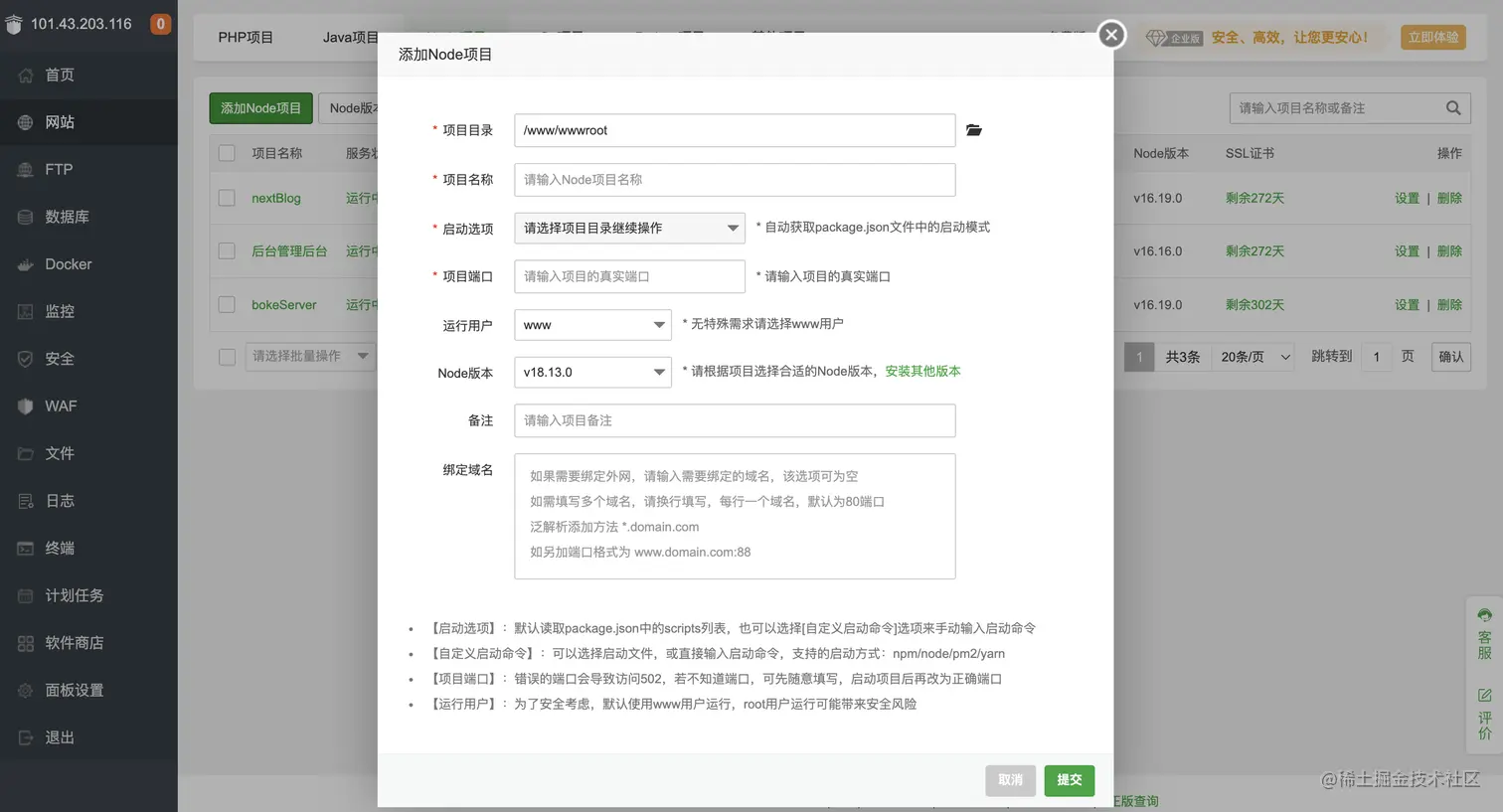Image resolution: width=1503 pixels, height=812 pixels.
Task: Click the WAF shield icon
Action: click(26, 406)
